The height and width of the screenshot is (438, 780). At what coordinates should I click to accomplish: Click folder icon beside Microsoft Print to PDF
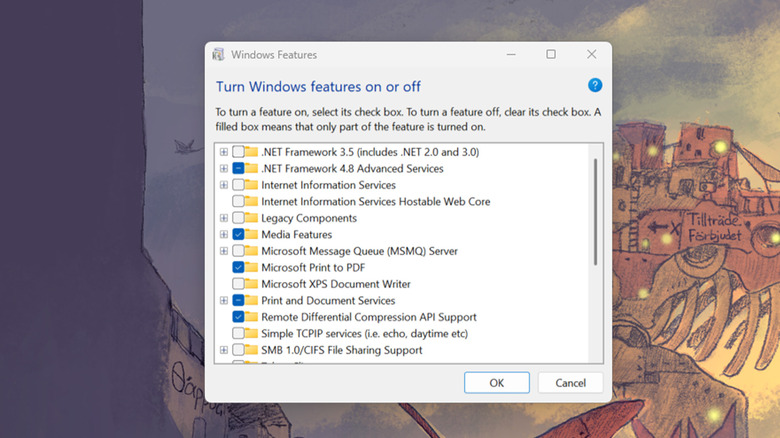(251, 267)
